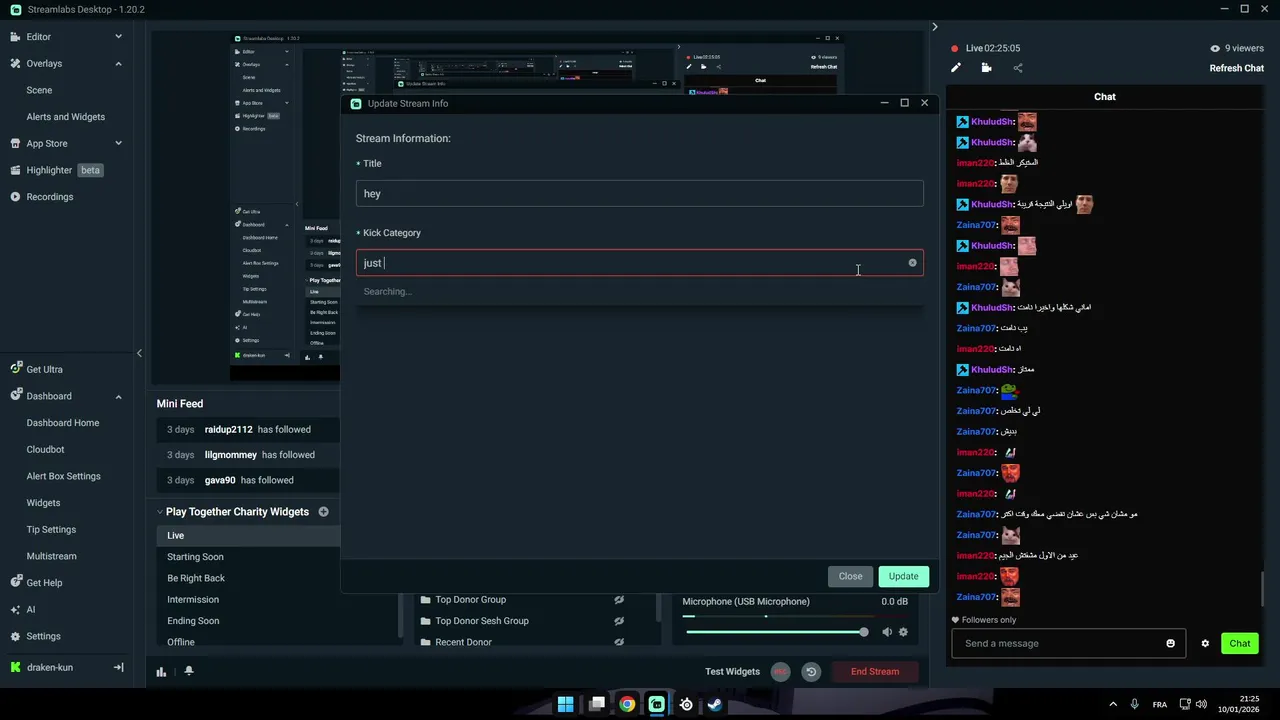Screen dimensions: 1280x720
Task: Click the Get Help icon in the sidebar
Action: pyautogui.click(x=15, y=583)
